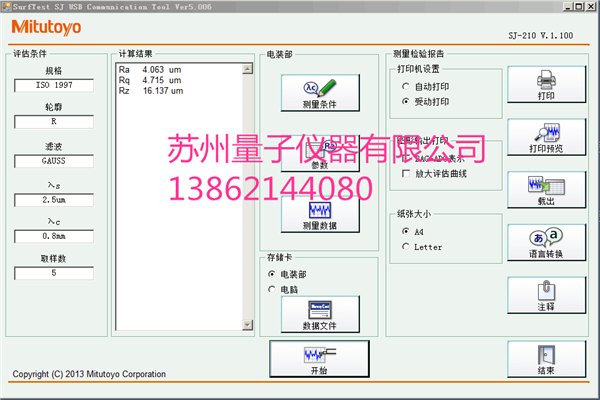The height and width of the screenshot is (400, 600).
Task: Open 数据文件 data file button
Action: pos(320,314)
